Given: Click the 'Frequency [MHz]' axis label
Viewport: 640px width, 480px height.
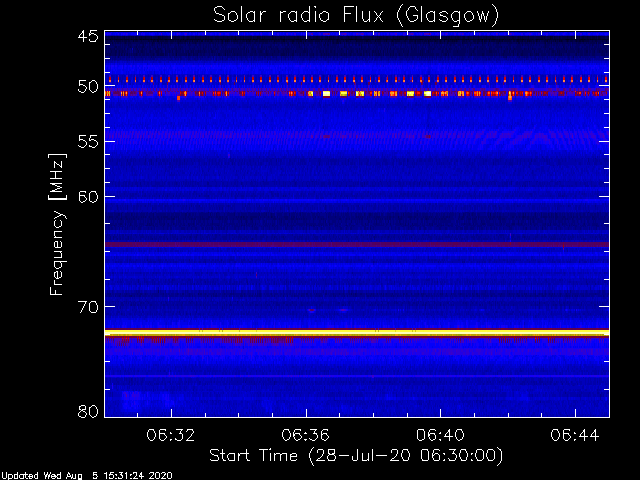Looking at the screenshot, I should click(x=57, y=224).
